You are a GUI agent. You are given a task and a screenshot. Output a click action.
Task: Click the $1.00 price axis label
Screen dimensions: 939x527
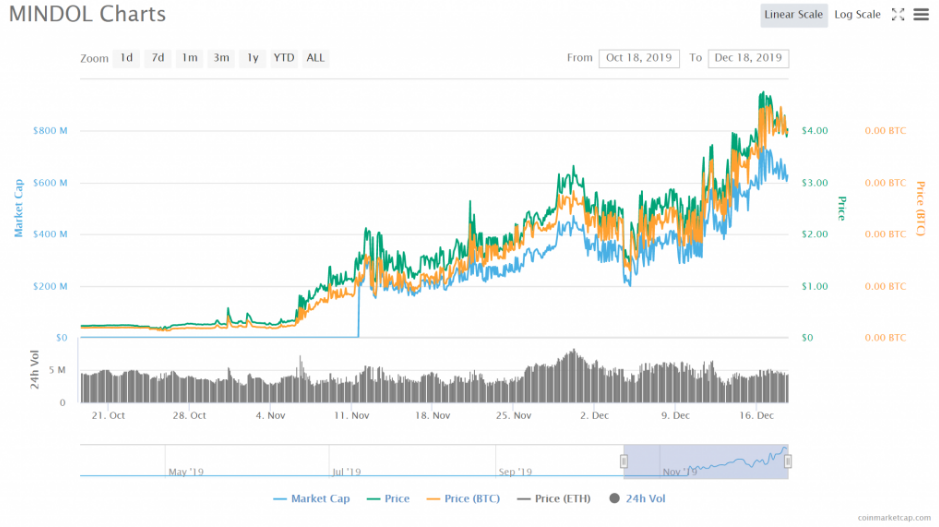[x=815, y=286]
